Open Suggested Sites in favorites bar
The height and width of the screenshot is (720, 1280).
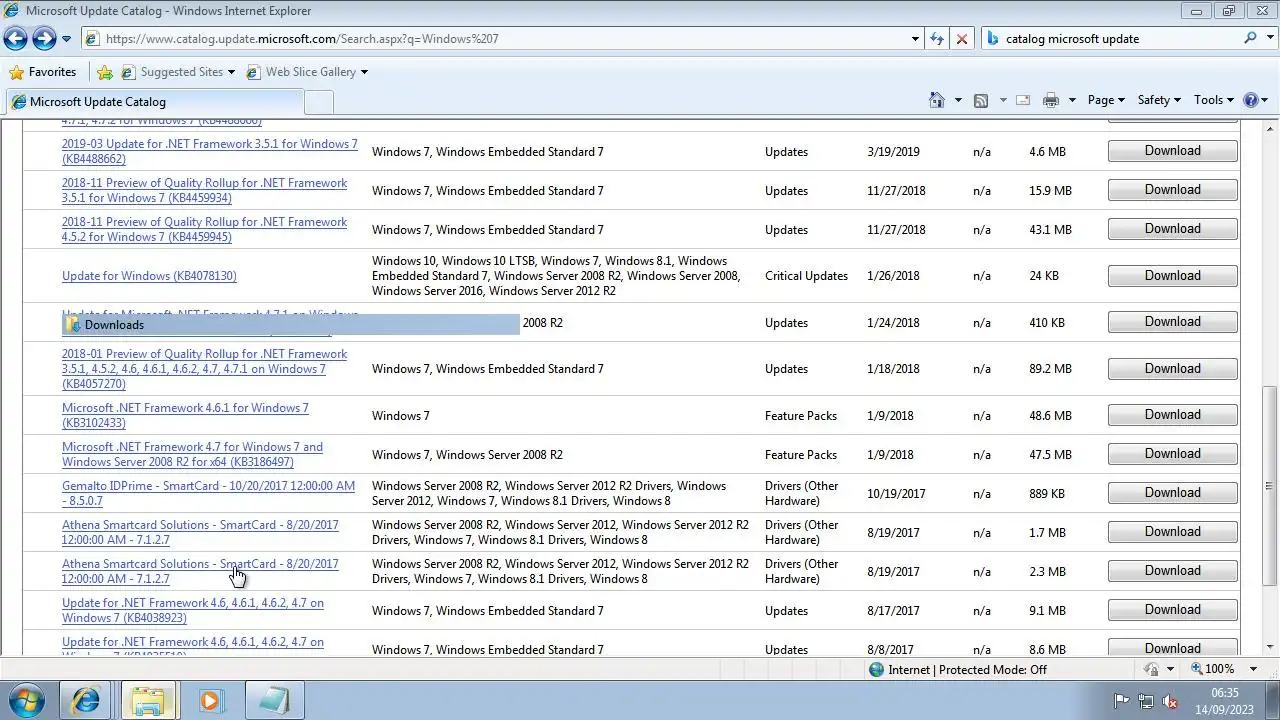click(178, 72)
